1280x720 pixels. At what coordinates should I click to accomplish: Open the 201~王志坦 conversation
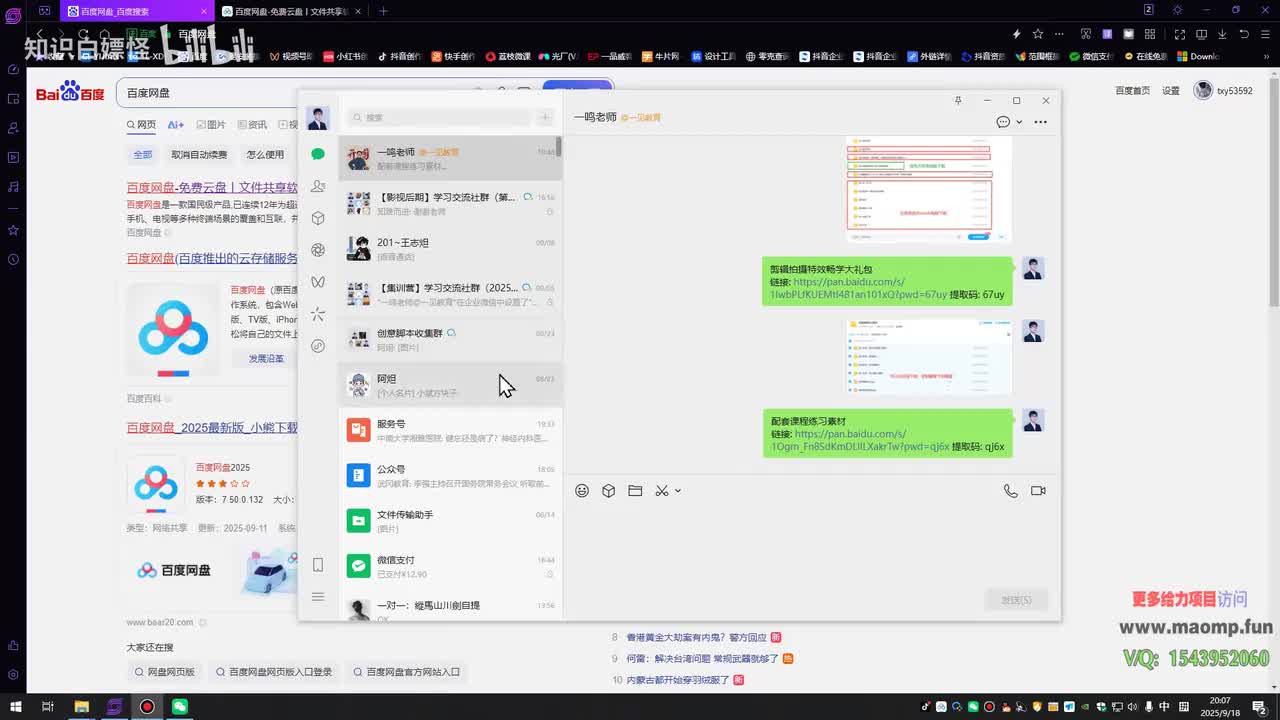pos(450,248)
